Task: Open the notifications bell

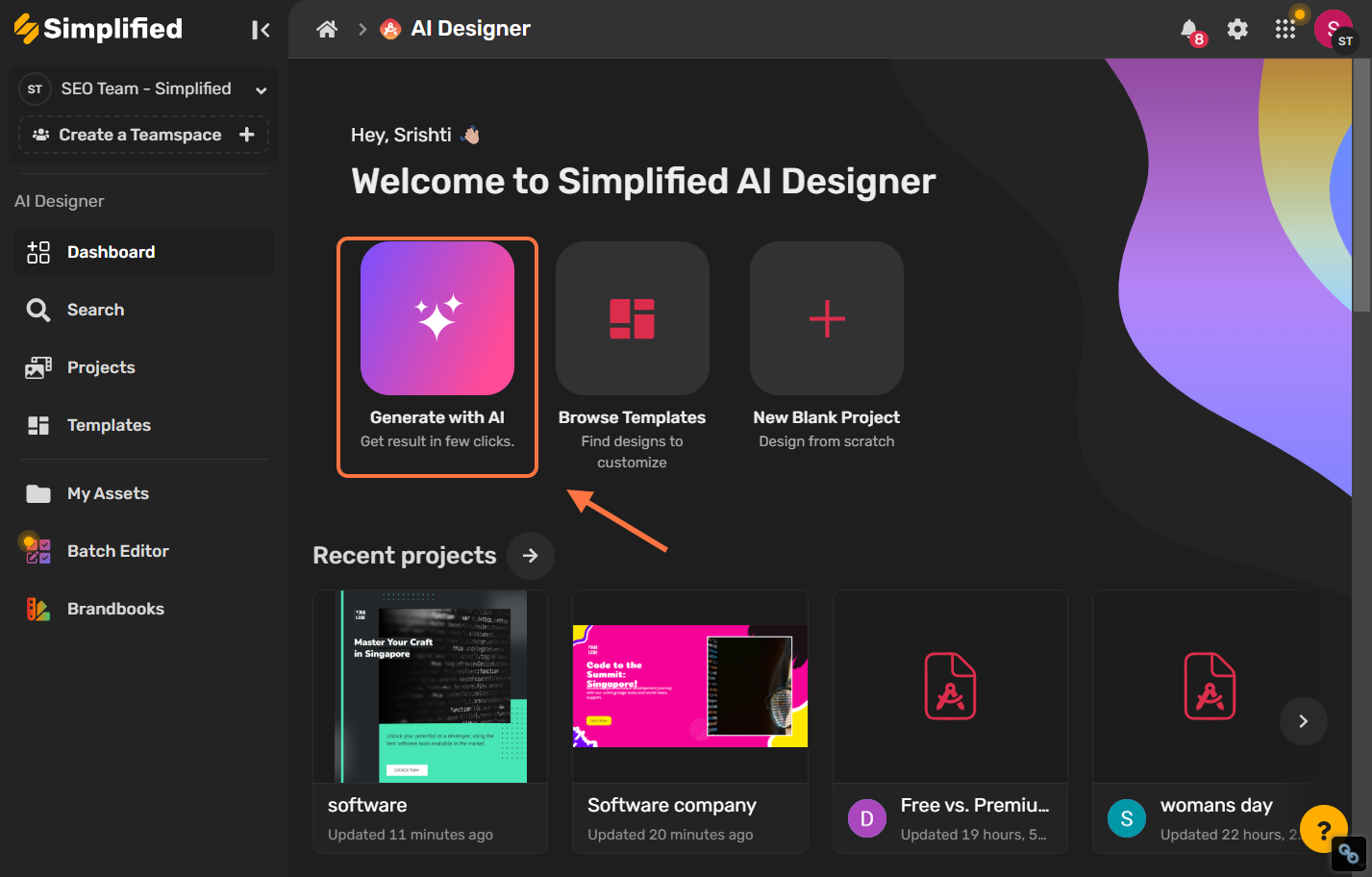Action: 1190,30
